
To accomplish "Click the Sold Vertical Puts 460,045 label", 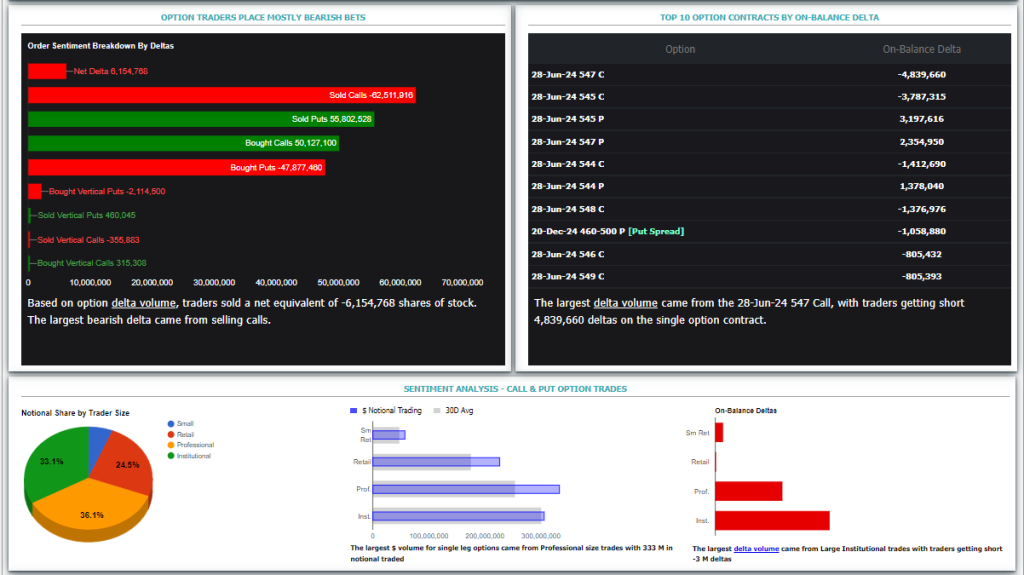I will (86, 215).
